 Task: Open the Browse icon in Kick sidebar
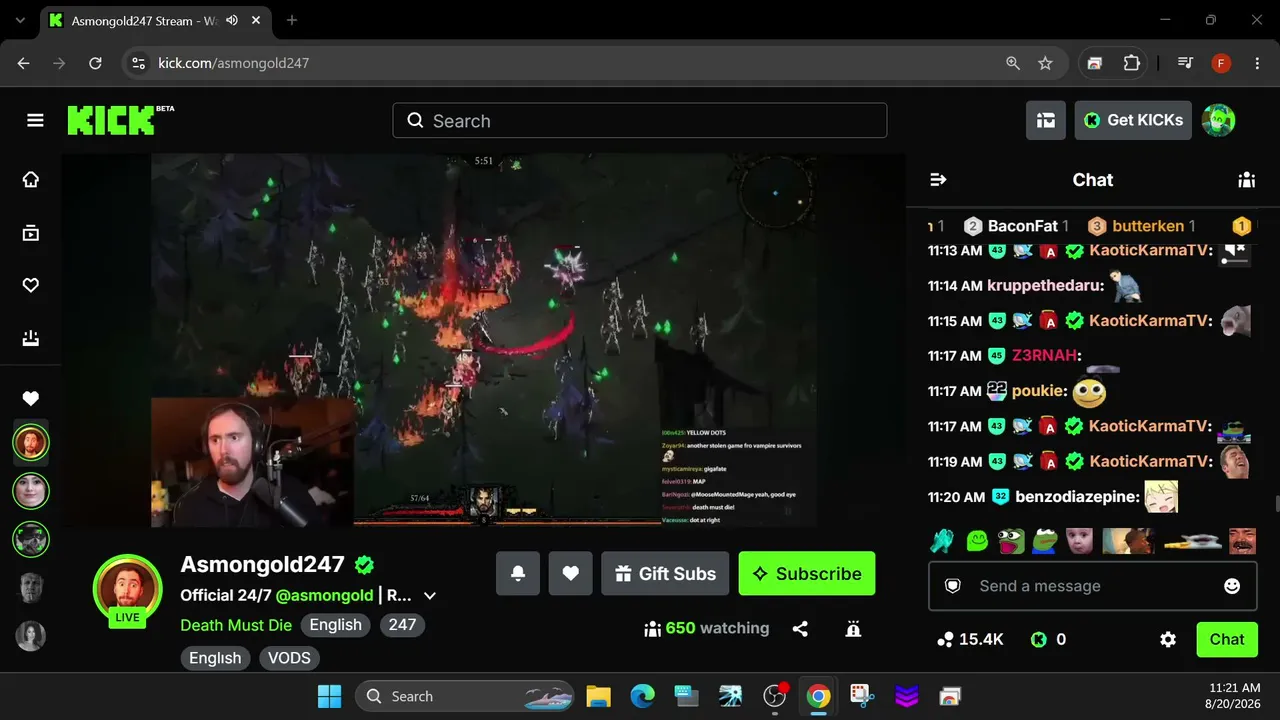pyautogui.click(x=31, y=233)
